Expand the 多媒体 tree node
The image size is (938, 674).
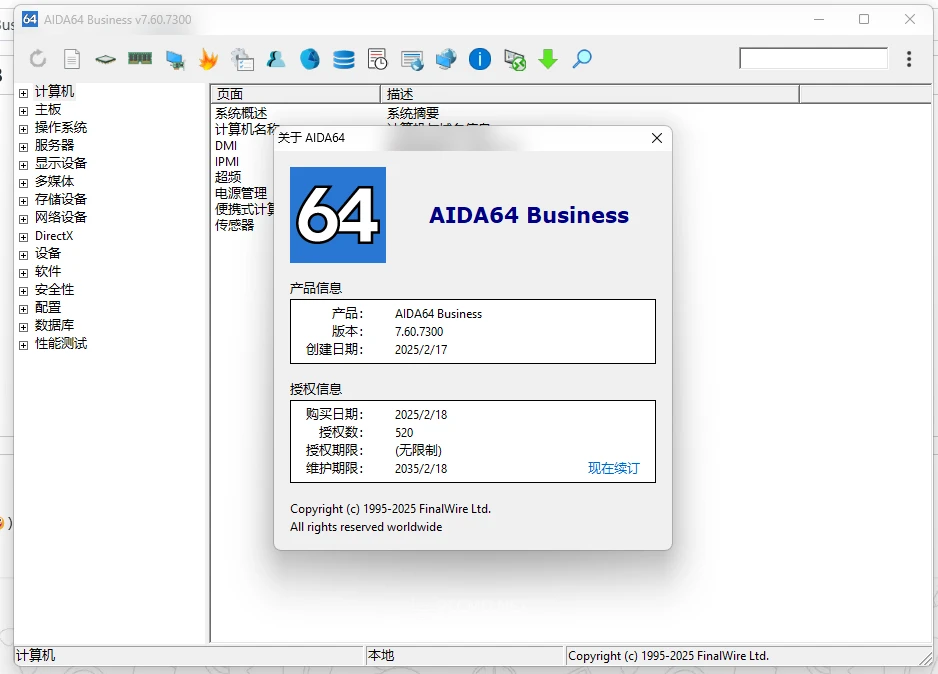23,183
